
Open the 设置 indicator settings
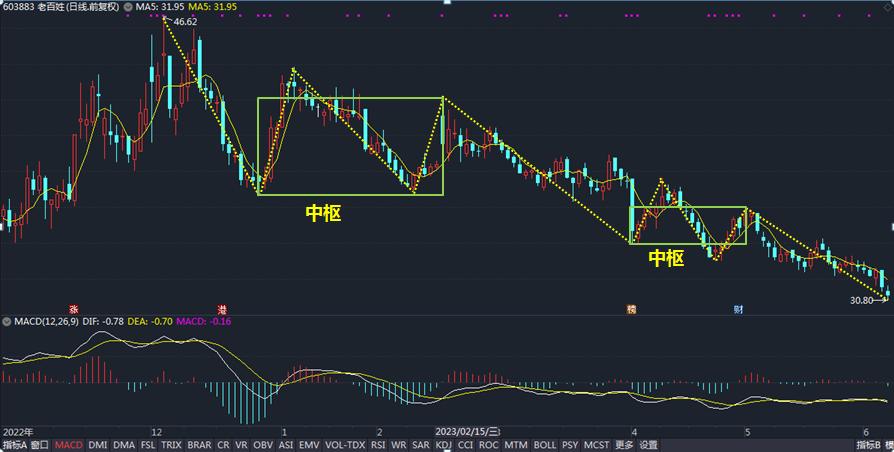point(648,445)
